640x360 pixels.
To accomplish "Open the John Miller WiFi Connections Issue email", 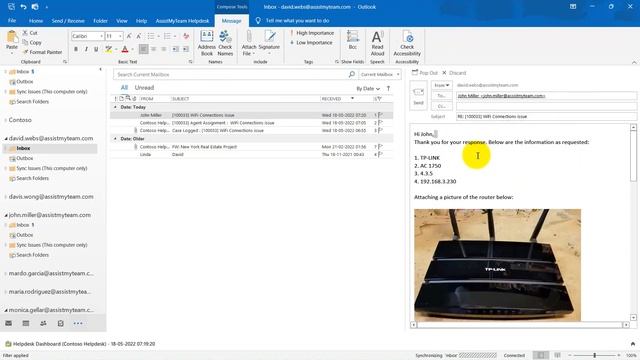I will [251, 115].
